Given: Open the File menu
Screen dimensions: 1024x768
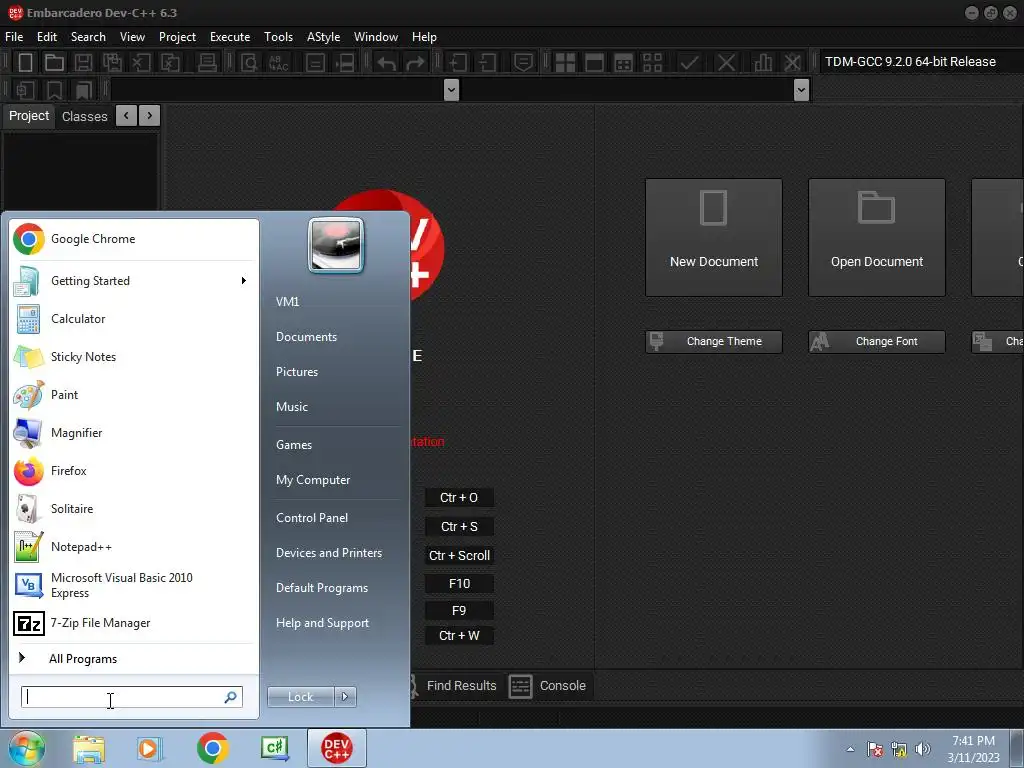Looking at the screenshot, I should click(14, 37).
